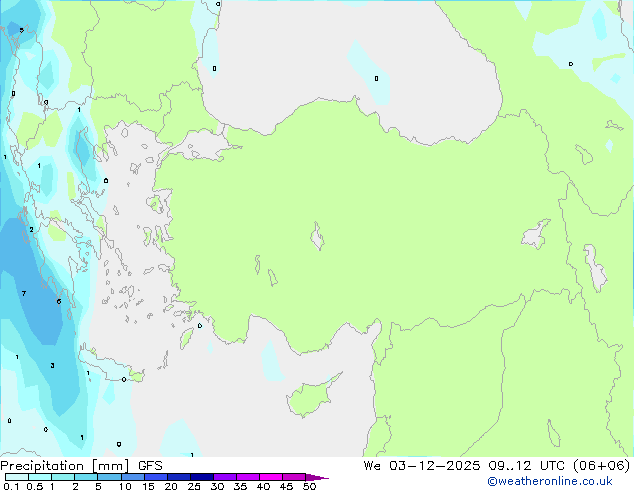Click the '10' legend scale label

click(125, 486)
